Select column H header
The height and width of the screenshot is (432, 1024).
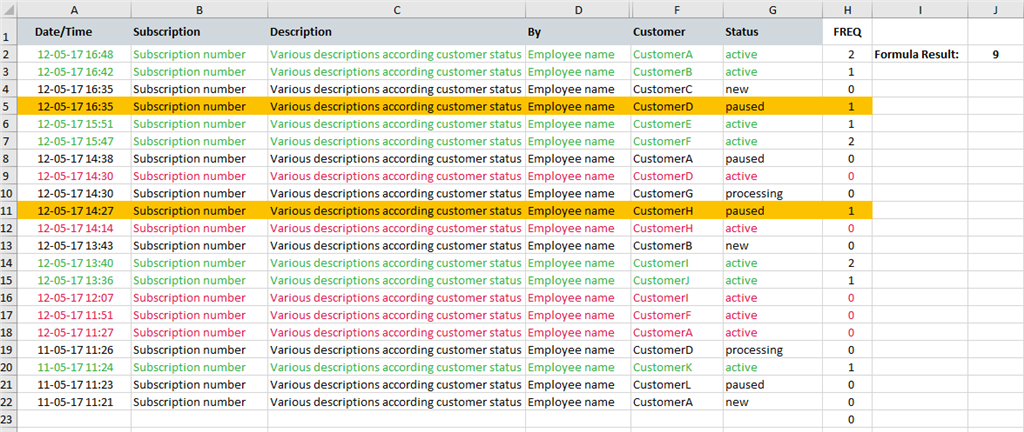point(848,10)
